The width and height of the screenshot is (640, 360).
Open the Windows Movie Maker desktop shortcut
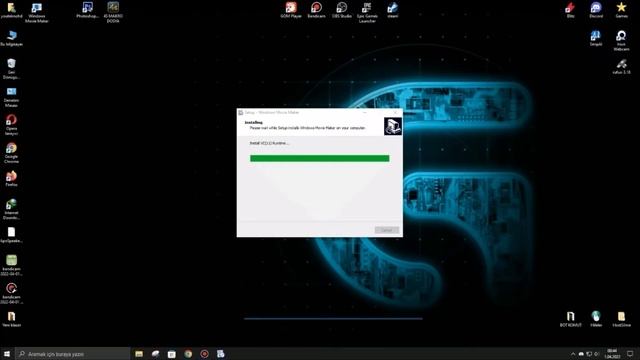[x=37, y=12]
